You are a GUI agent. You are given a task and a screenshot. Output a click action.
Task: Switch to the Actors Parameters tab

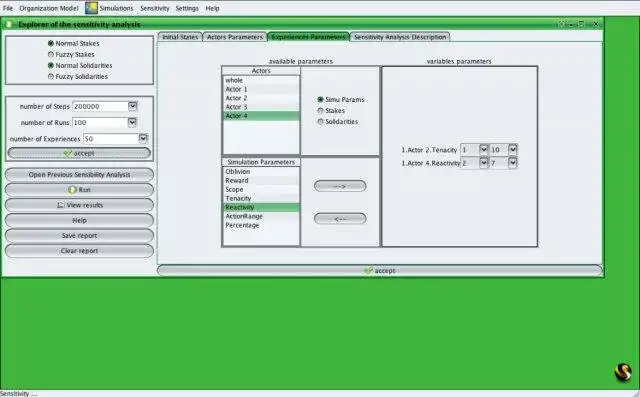235,37
